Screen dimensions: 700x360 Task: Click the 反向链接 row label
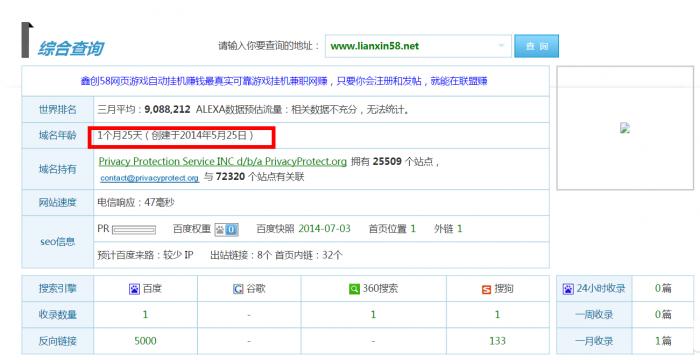pyautogui.click(x=58, y=341)
